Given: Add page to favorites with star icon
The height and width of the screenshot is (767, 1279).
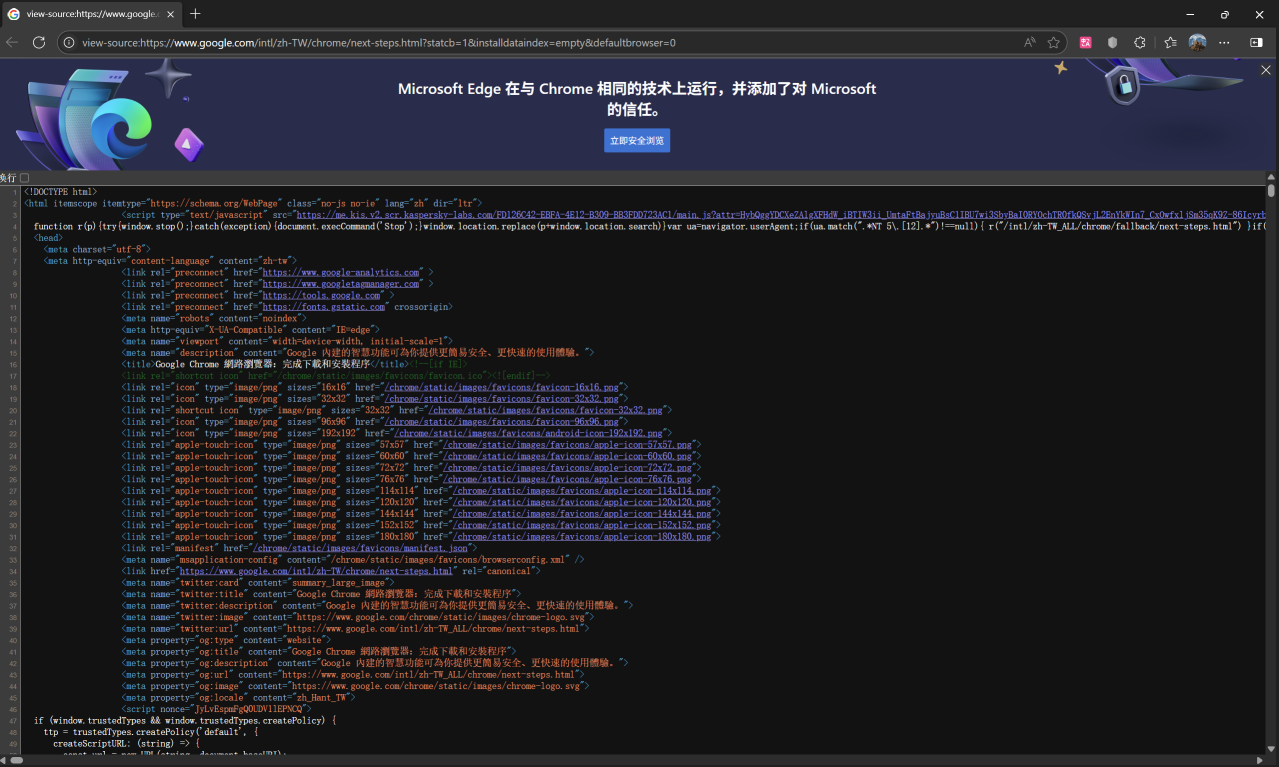Looking at the screenshot, I should coord(1053,43).
